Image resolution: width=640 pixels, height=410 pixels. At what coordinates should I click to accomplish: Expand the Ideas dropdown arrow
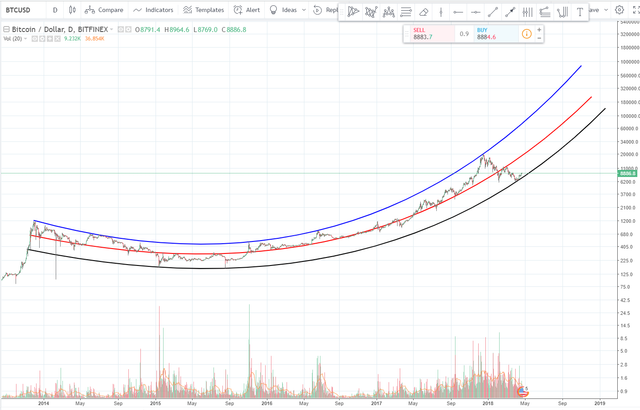pos(304,10)
